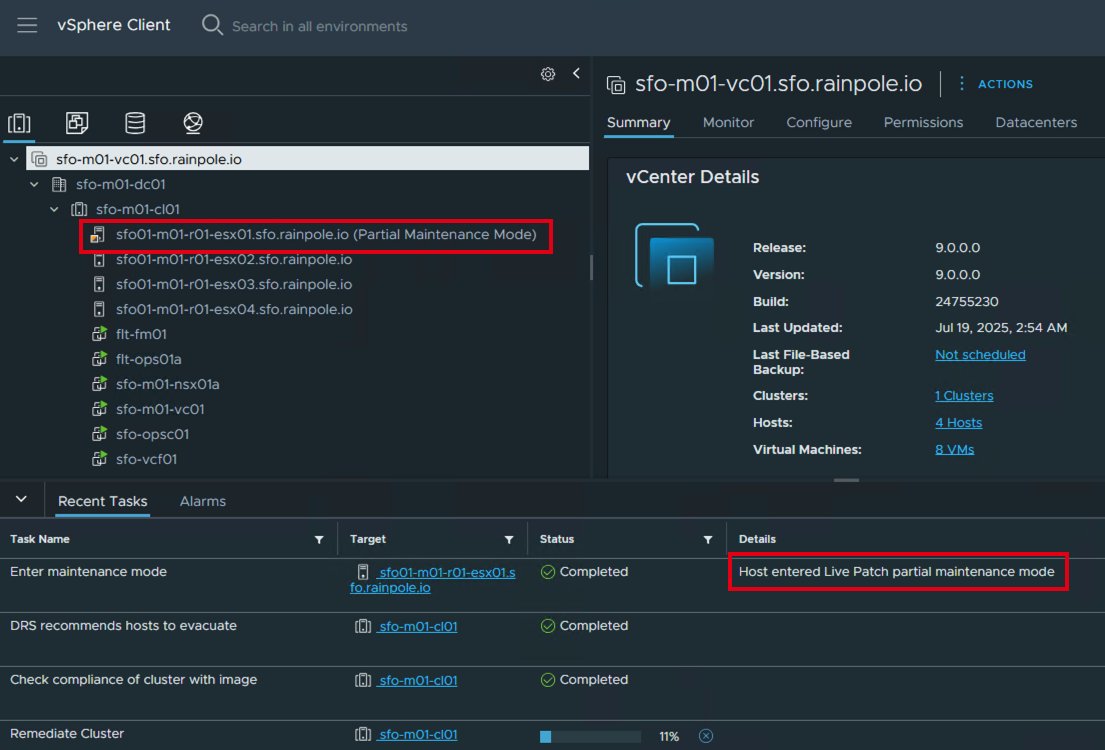1105x750 pixels.
Task: Open the 8 VMs link
Action: tap(954, 450)
